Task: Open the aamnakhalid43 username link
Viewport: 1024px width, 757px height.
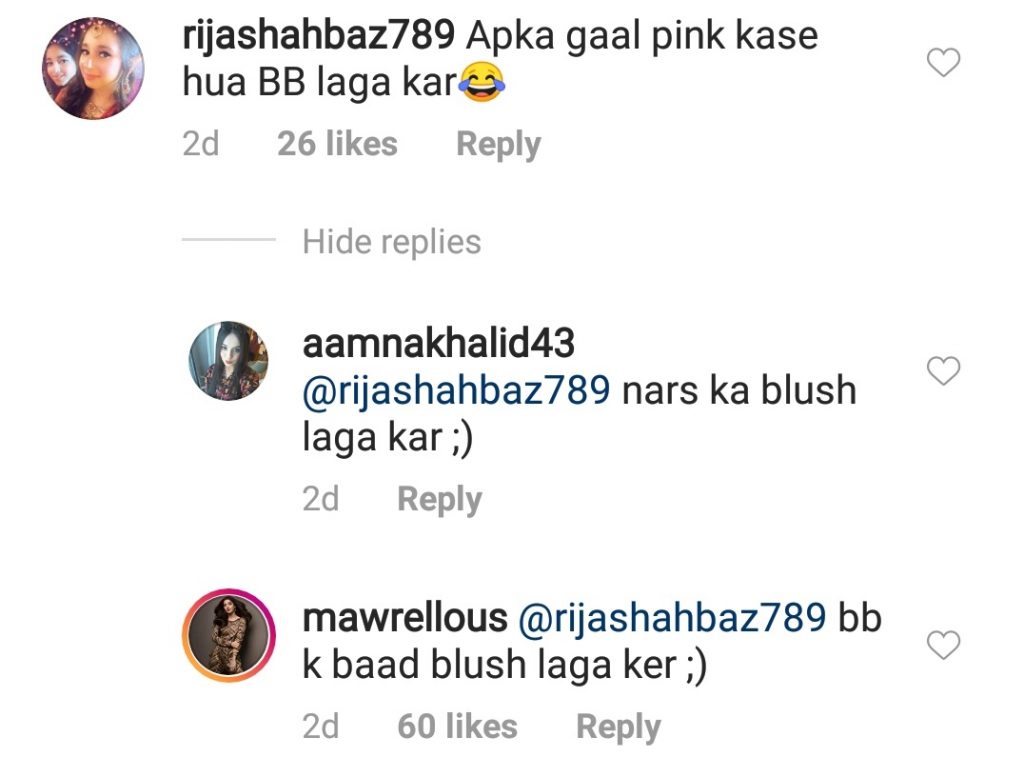Action: [x=438, y=343]
